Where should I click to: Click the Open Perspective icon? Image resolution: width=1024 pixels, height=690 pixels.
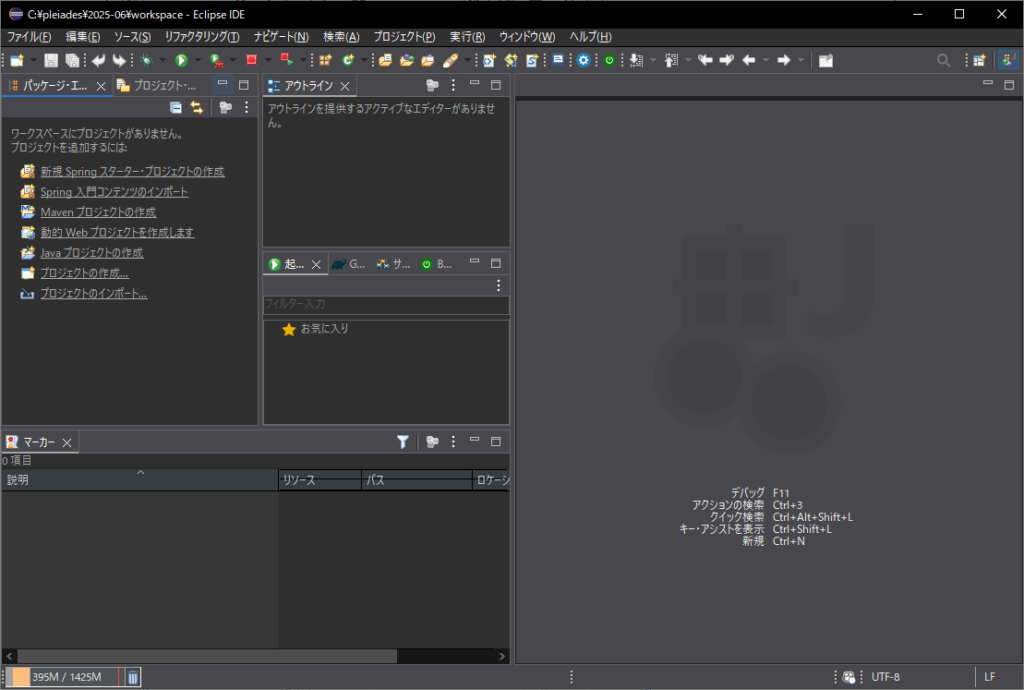click(x=979, y=60)
